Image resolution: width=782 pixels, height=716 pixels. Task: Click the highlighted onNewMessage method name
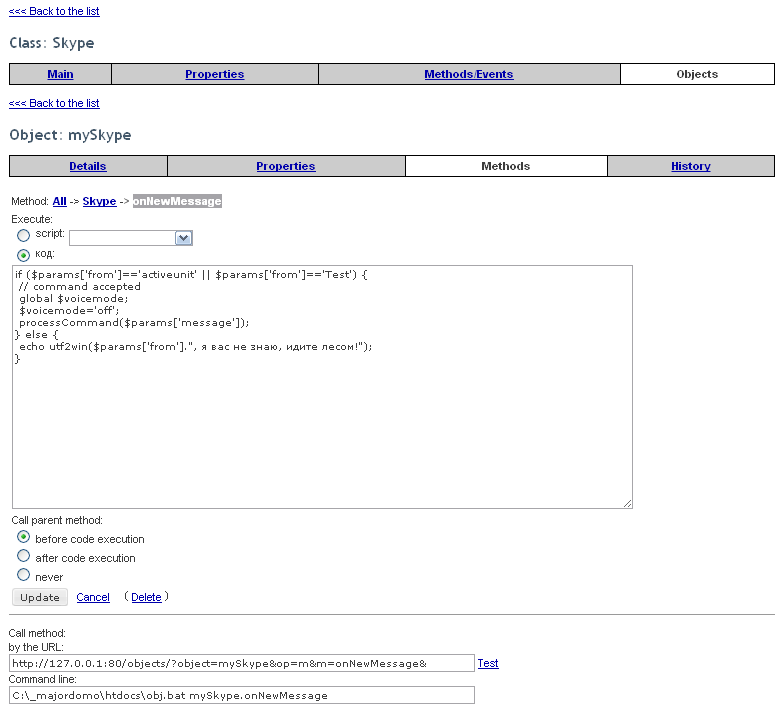click(x=177, y=201)
